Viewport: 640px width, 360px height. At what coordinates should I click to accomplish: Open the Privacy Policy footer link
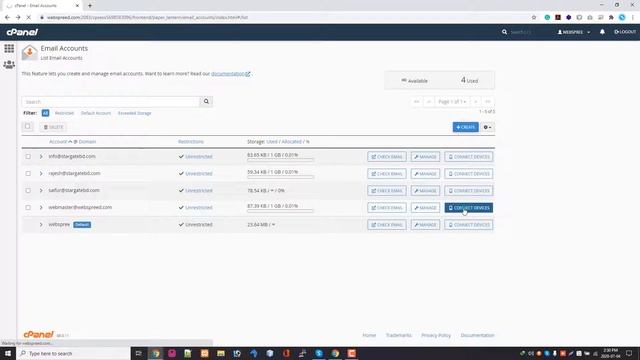click(436, 335)
